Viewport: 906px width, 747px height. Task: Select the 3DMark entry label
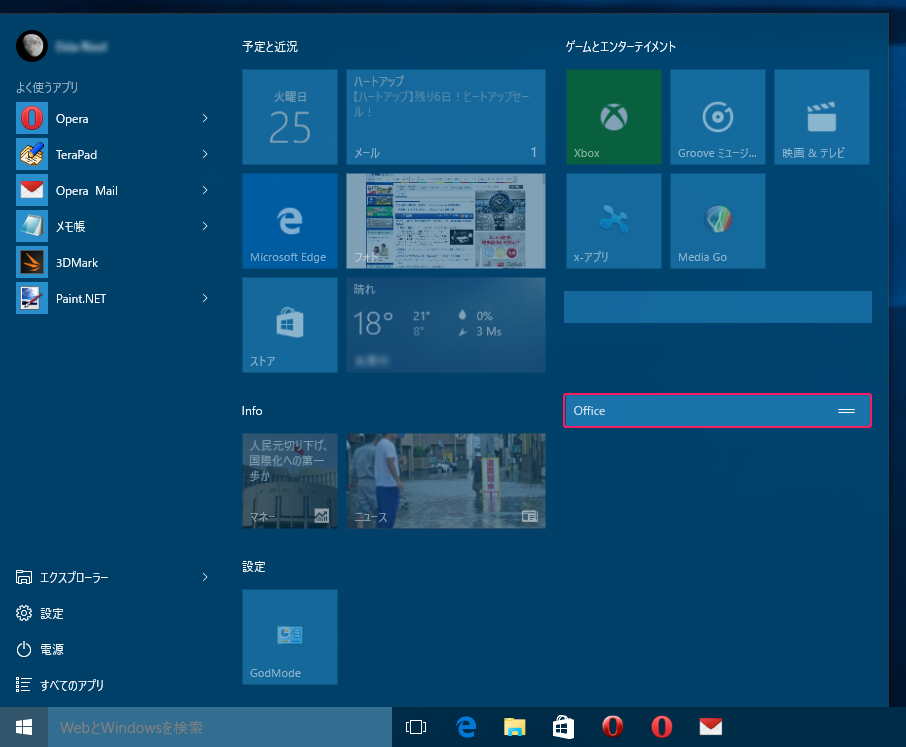click(77, 263)
